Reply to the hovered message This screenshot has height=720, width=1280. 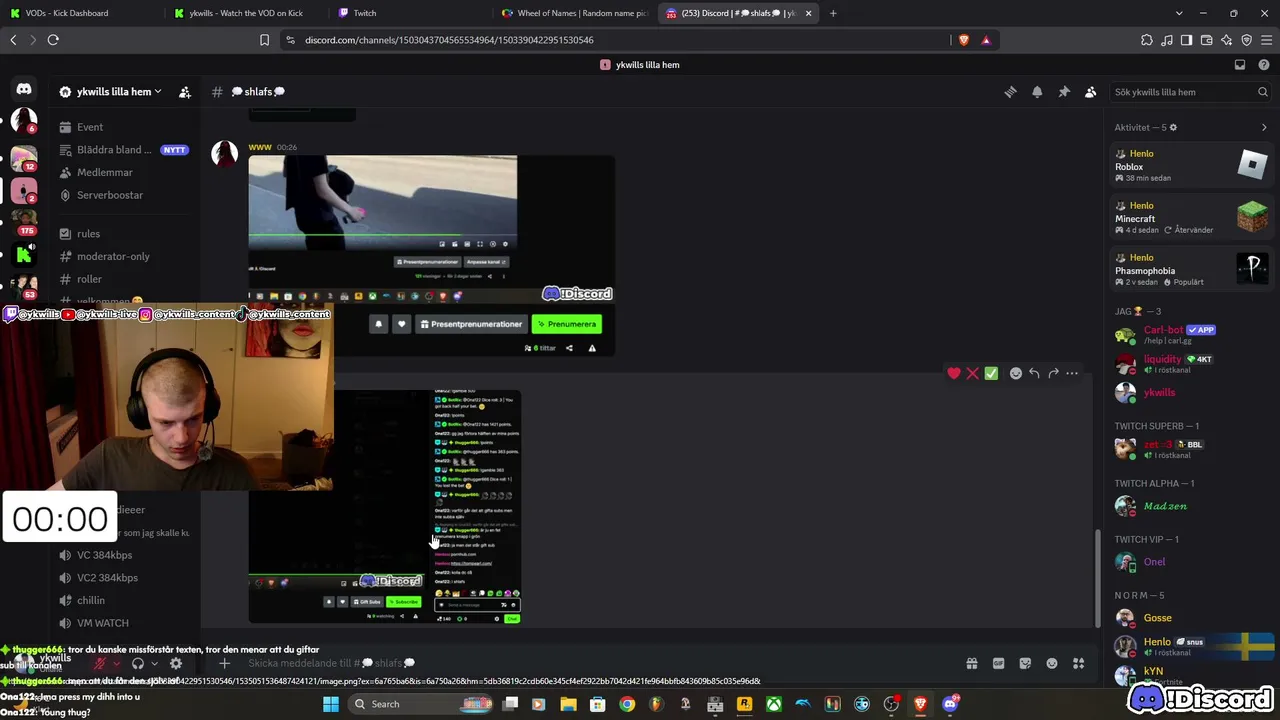click(1034, 373)
